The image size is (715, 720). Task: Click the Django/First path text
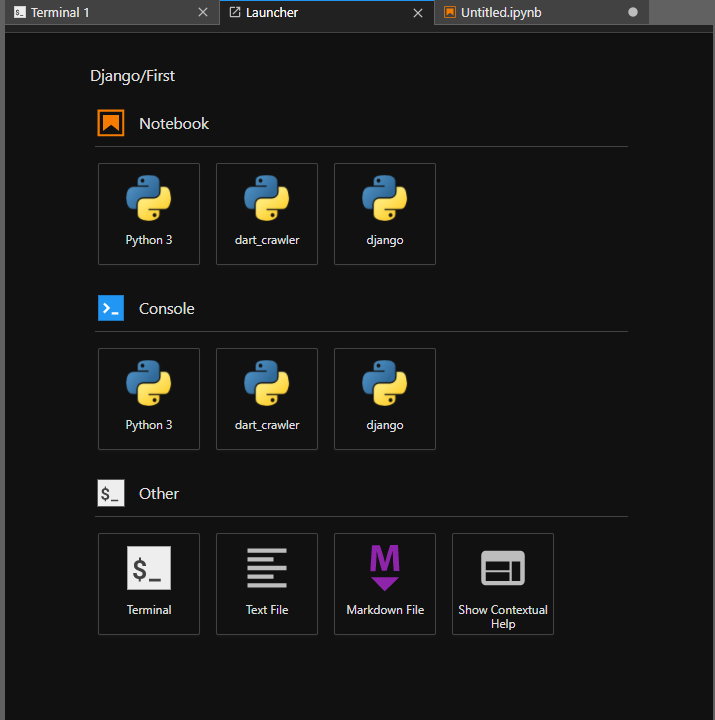(x=132, y=76)
